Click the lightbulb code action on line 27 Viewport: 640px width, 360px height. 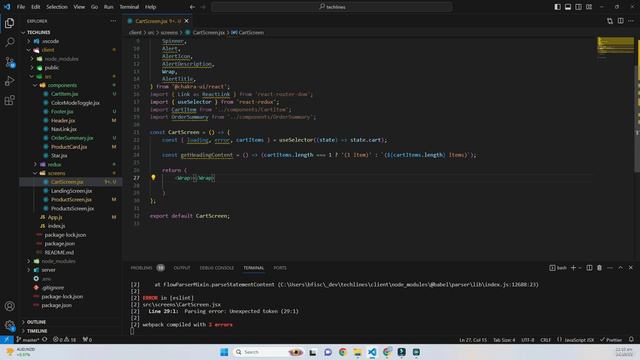[x=153, y=178]
